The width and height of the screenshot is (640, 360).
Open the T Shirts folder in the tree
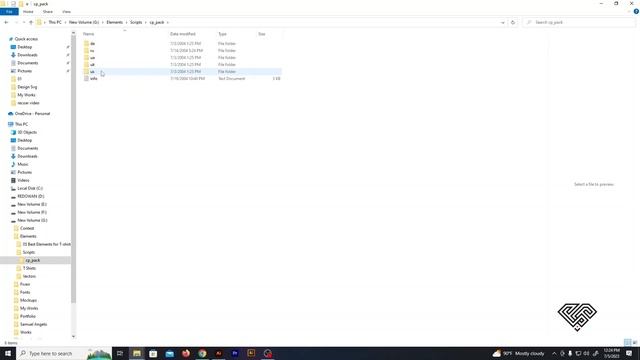pyautogui.click(x=29, y=268)
